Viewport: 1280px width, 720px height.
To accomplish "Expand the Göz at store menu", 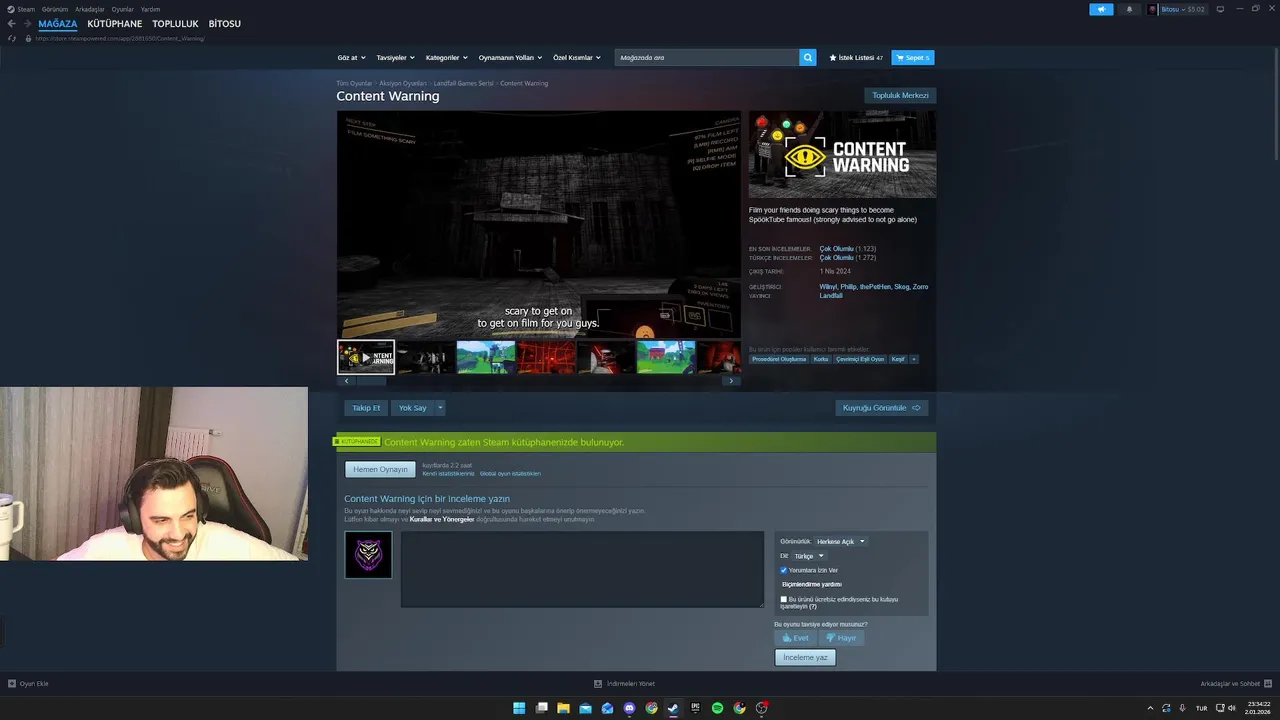I will tap(351, 58).
